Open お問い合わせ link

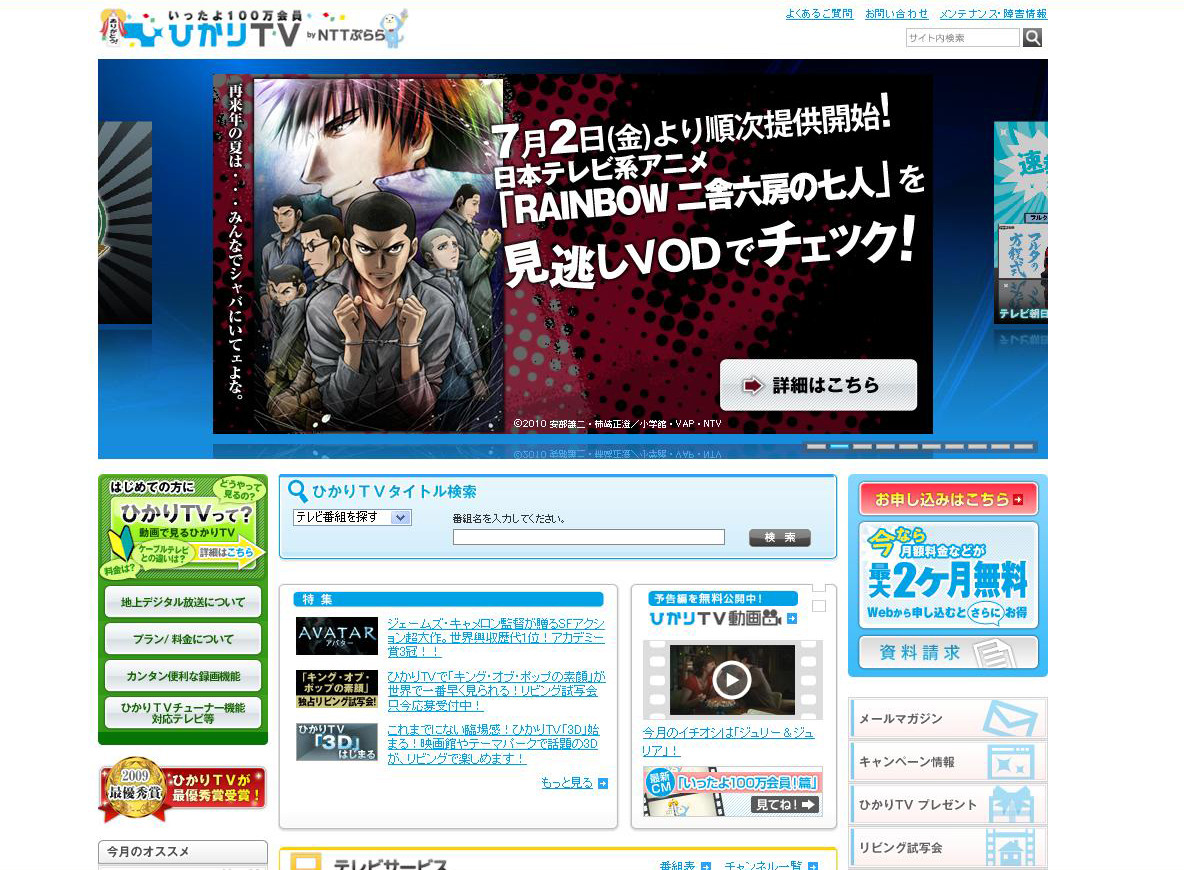(x=896, y=14)
